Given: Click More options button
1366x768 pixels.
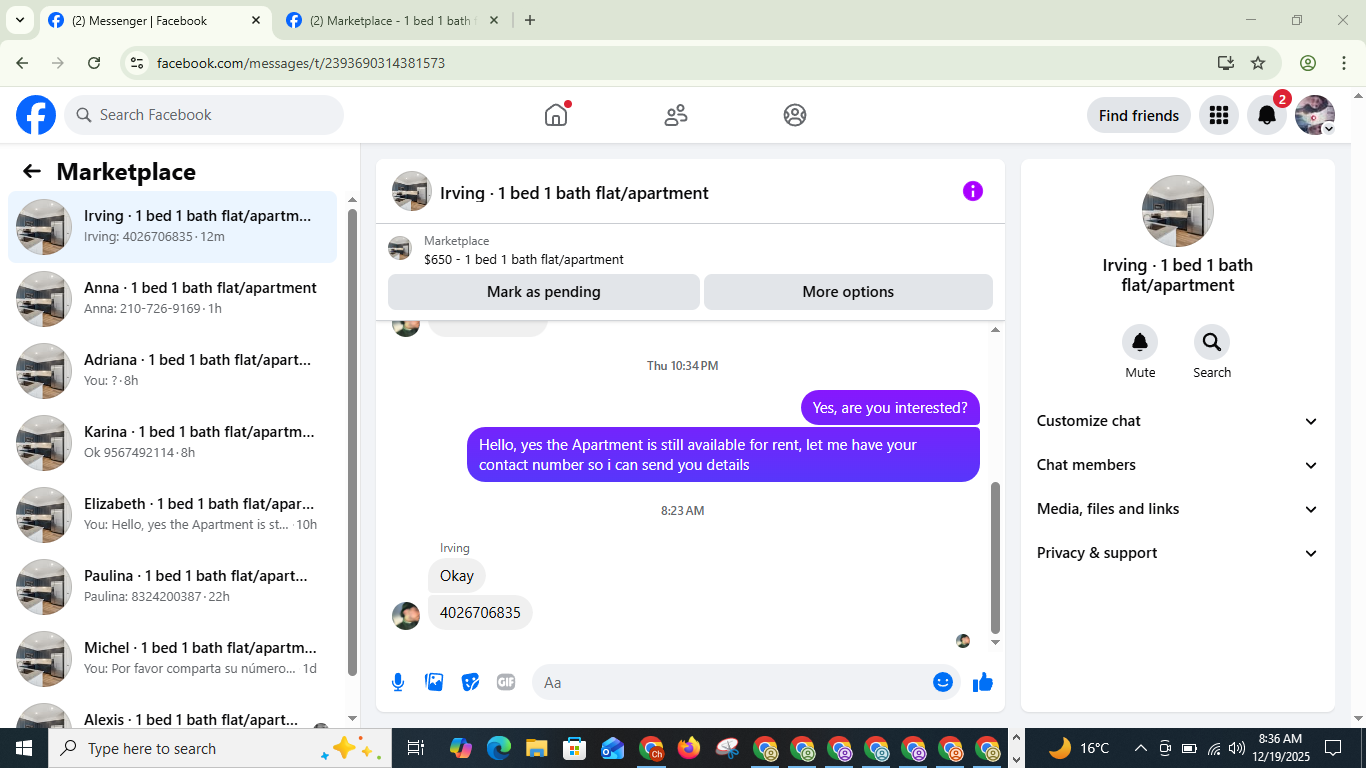Looking at the screenshot, I should 848,292.
